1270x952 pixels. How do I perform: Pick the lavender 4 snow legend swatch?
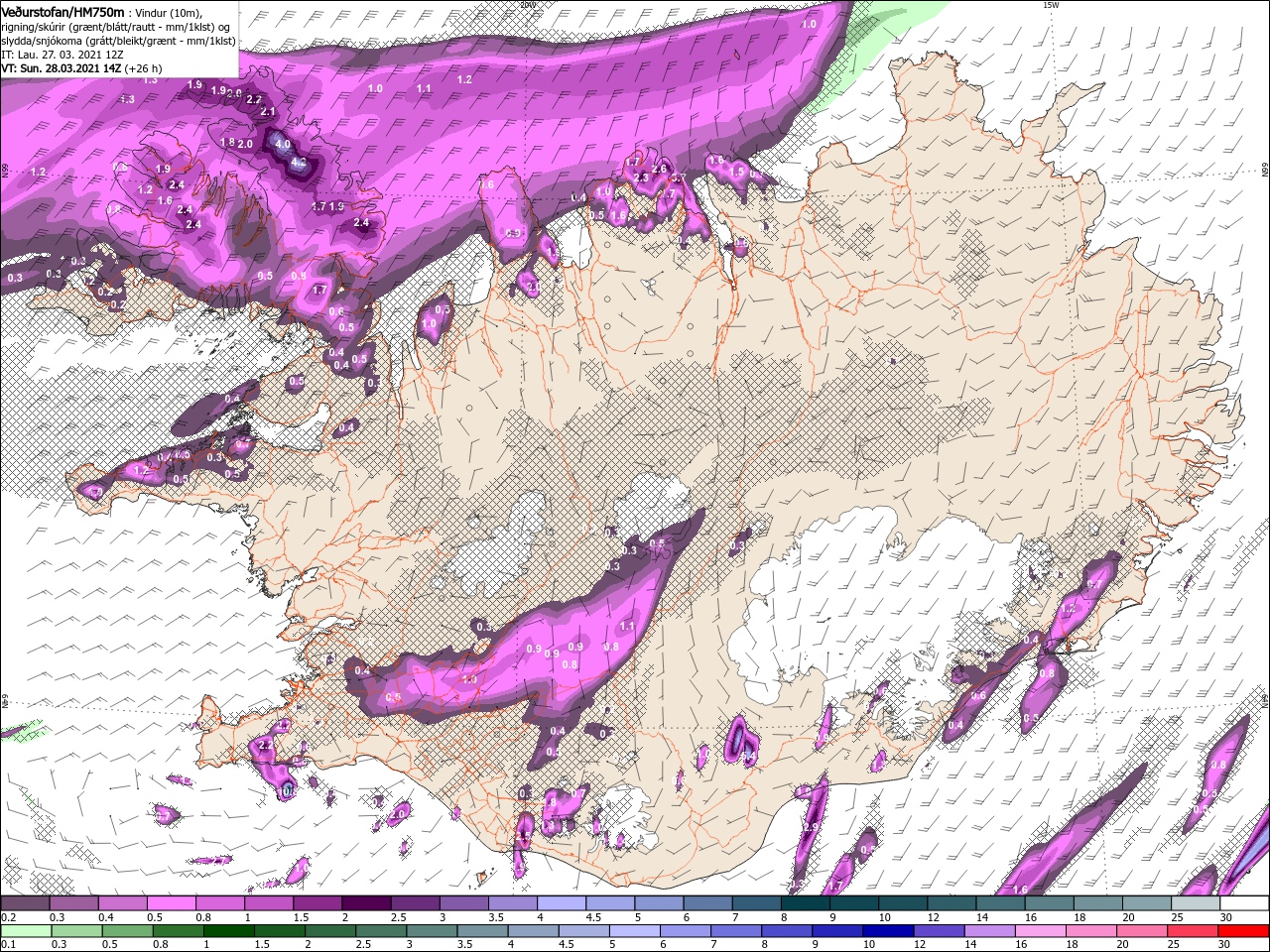pyautogui.click(x=561, y=903)
